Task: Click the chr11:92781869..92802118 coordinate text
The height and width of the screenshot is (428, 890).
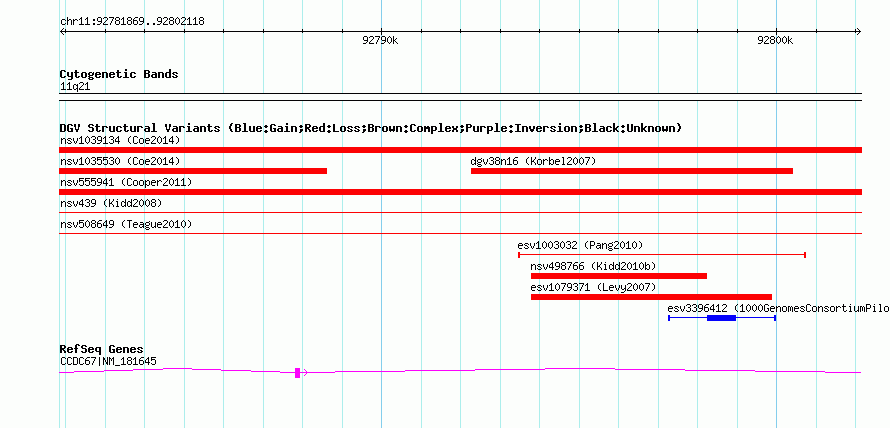Action: [132, 22]
